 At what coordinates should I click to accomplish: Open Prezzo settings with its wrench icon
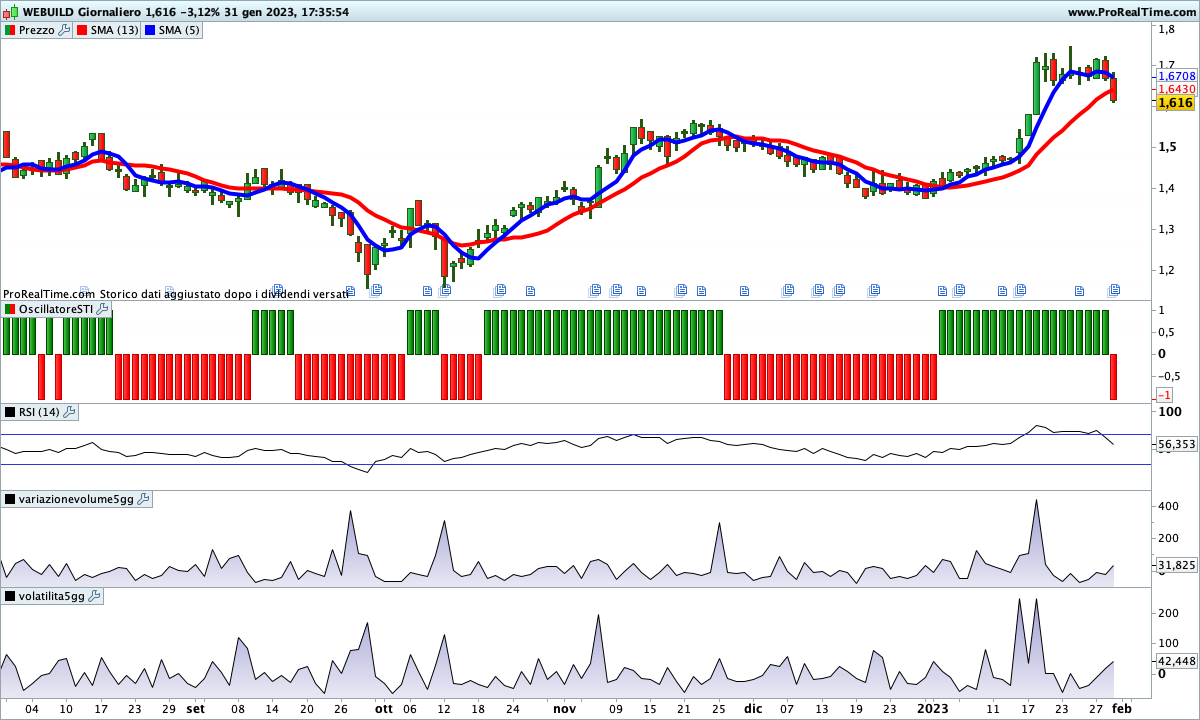pyautogui.click(x=64, y=30)
